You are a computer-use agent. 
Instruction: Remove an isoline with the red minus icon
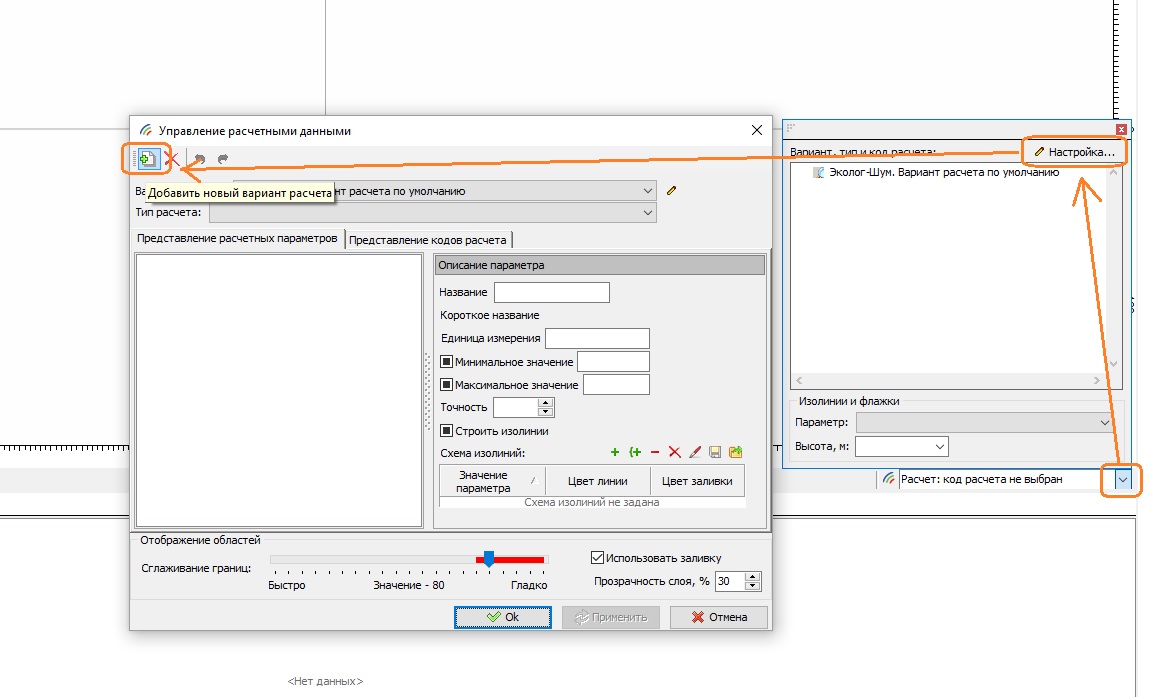click(655, 452)
